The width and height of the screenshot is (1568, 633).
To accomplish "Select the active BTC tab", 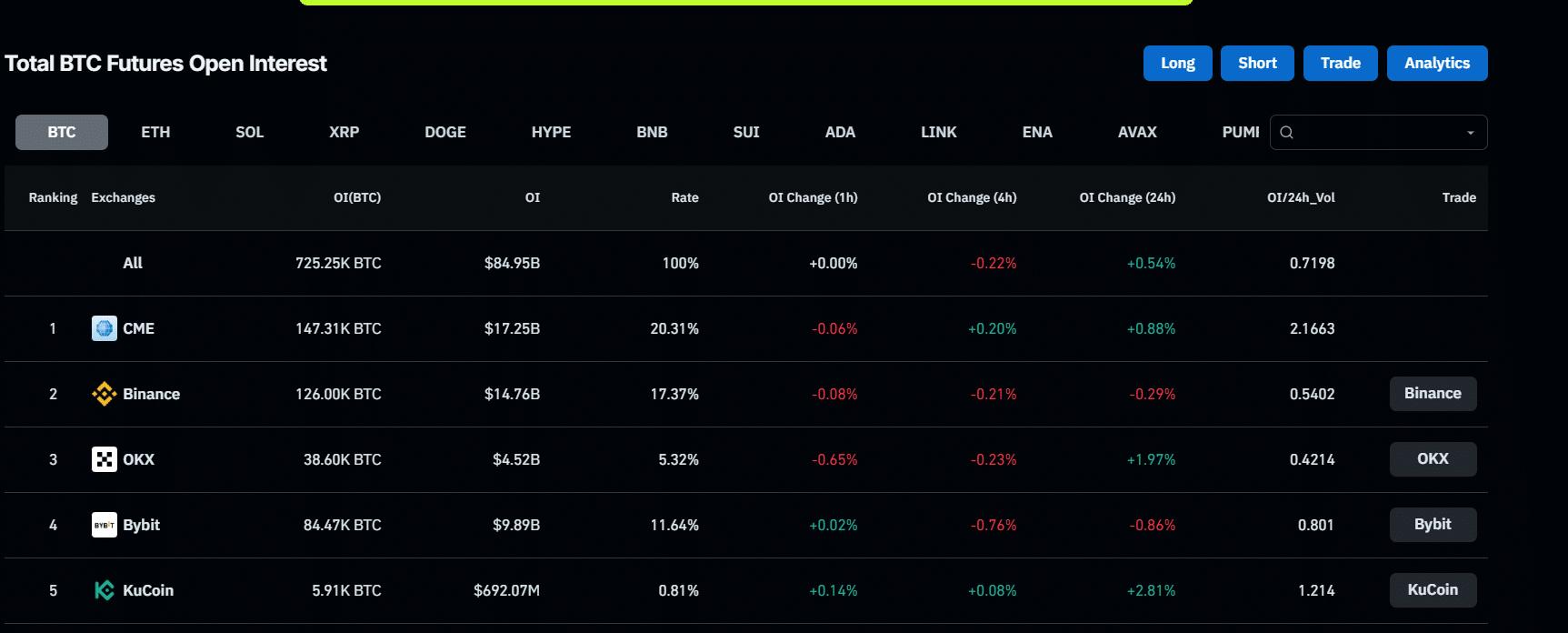I will coord(62,132).
